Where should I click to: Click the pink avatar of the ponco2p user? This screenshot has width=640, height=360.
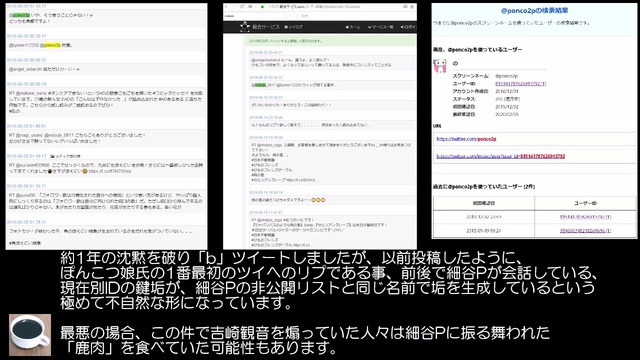(x=440, y=65)
